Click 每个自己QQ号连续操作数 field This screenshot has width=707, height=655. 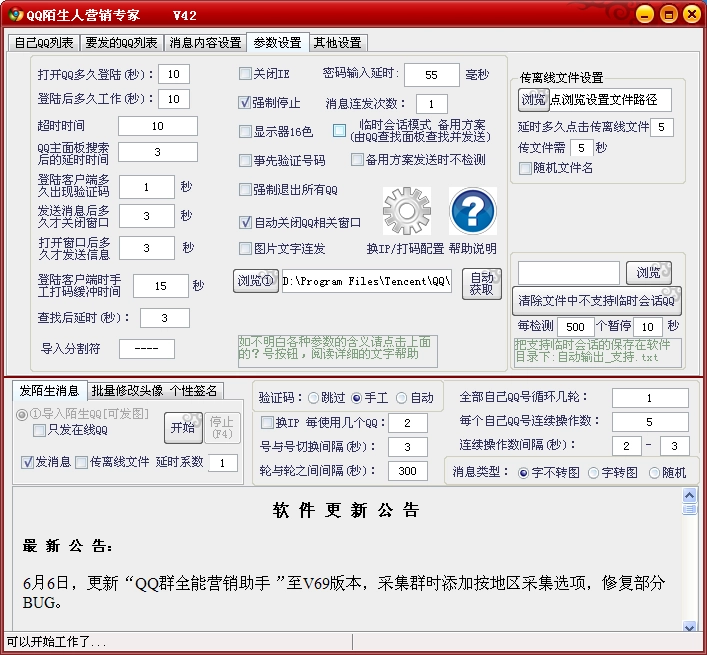[x=650, y=422]
